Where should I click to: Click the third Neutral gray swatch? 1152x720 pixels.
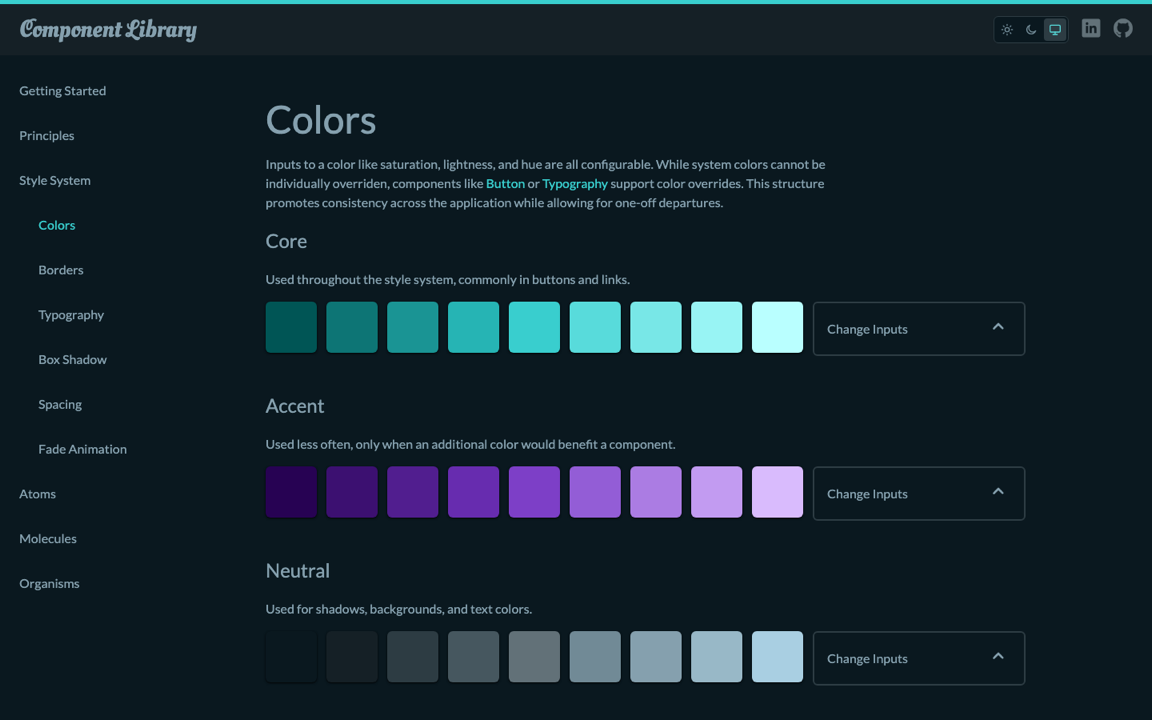click(413, 656)
